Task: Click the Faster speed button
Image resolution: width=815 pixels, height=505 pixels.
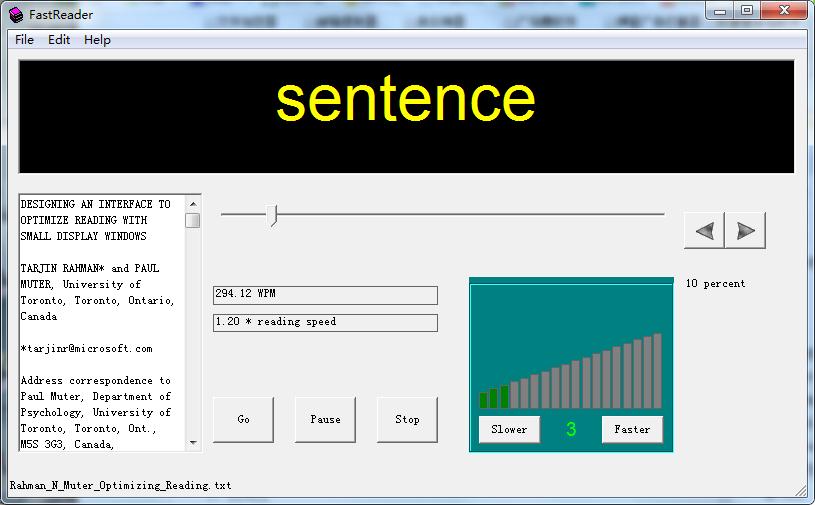Action: coord(632,429)
